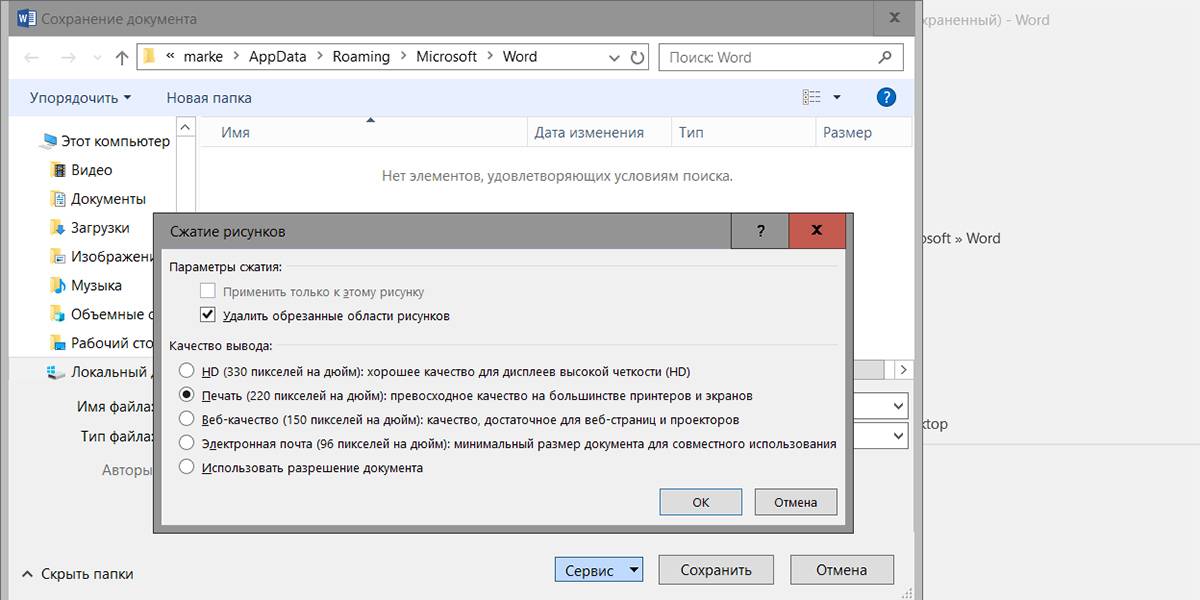Close the Сжатие рисунков dialog
This screenshot has height=600, width=1200.
click(817, 231)
